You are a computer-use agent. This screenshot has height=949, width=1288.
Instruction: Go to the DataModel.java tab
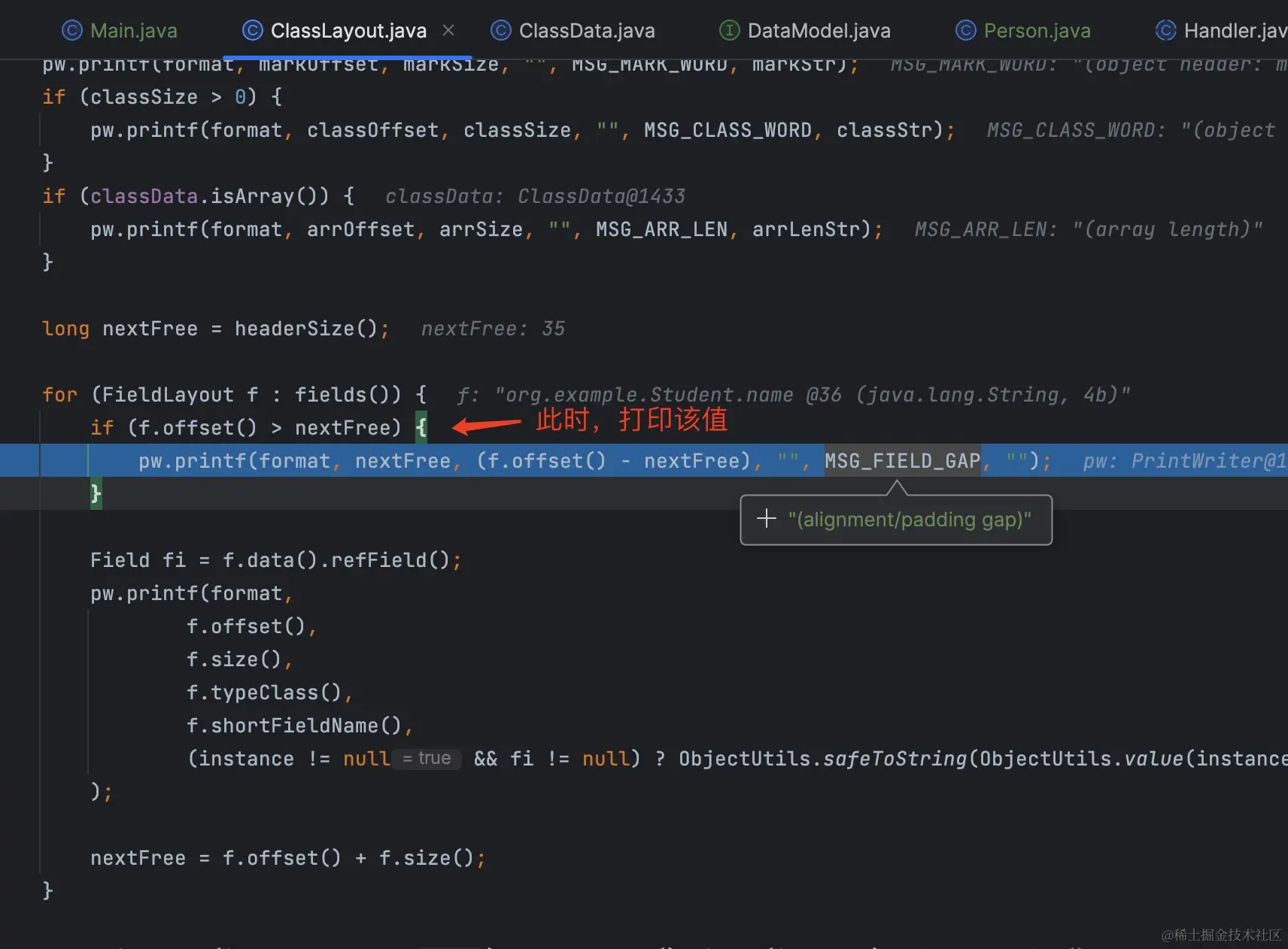click(805, 30)
